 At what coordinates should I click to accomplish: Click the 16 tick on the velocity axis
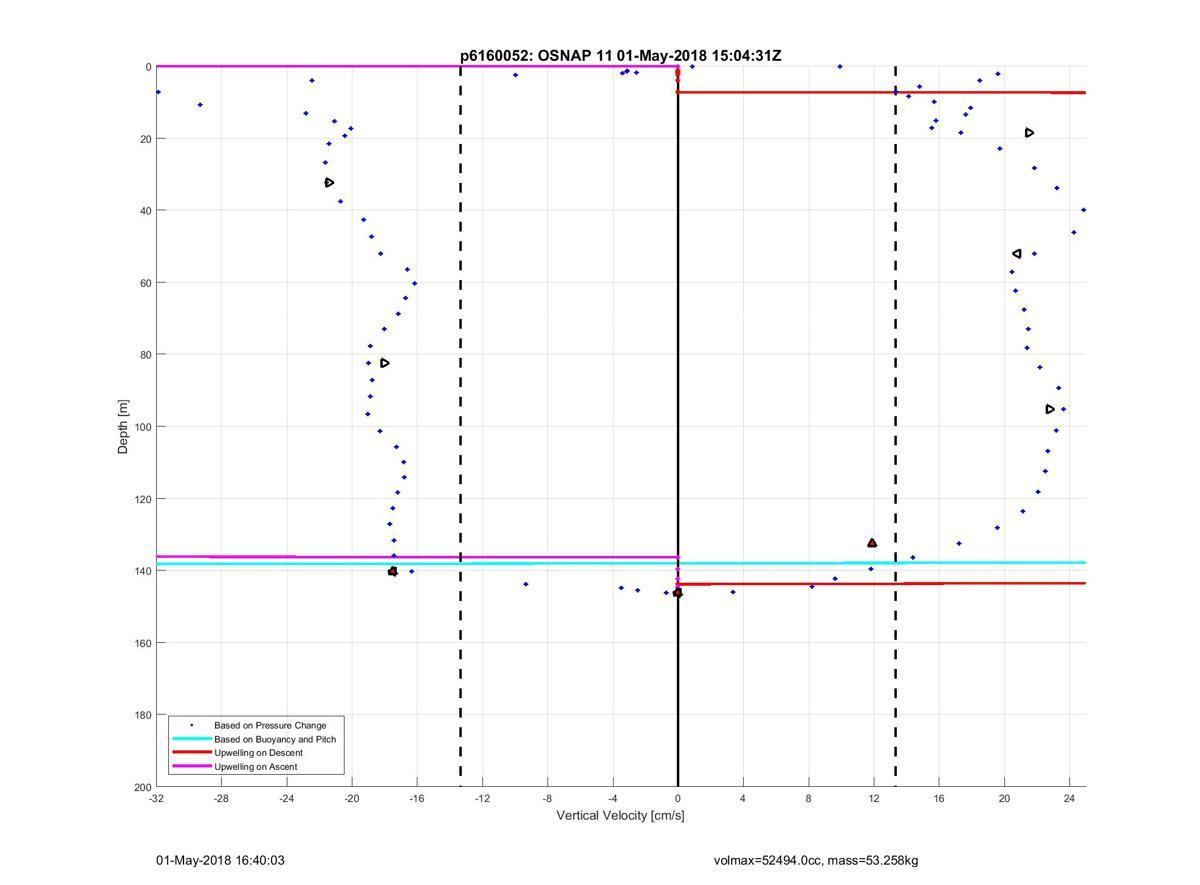pos(939,798)
